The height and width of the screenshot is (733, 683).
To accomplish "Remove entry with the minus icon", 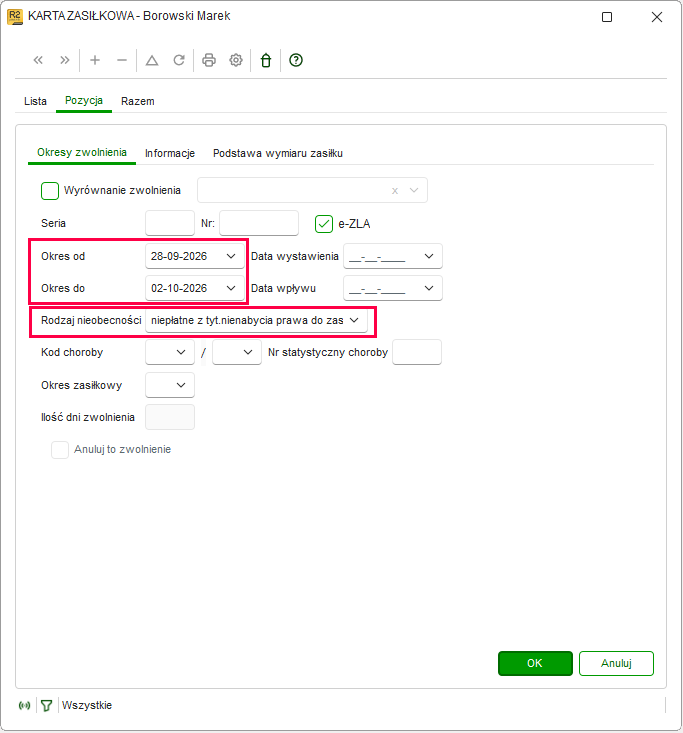I will (x=122, y=60).
